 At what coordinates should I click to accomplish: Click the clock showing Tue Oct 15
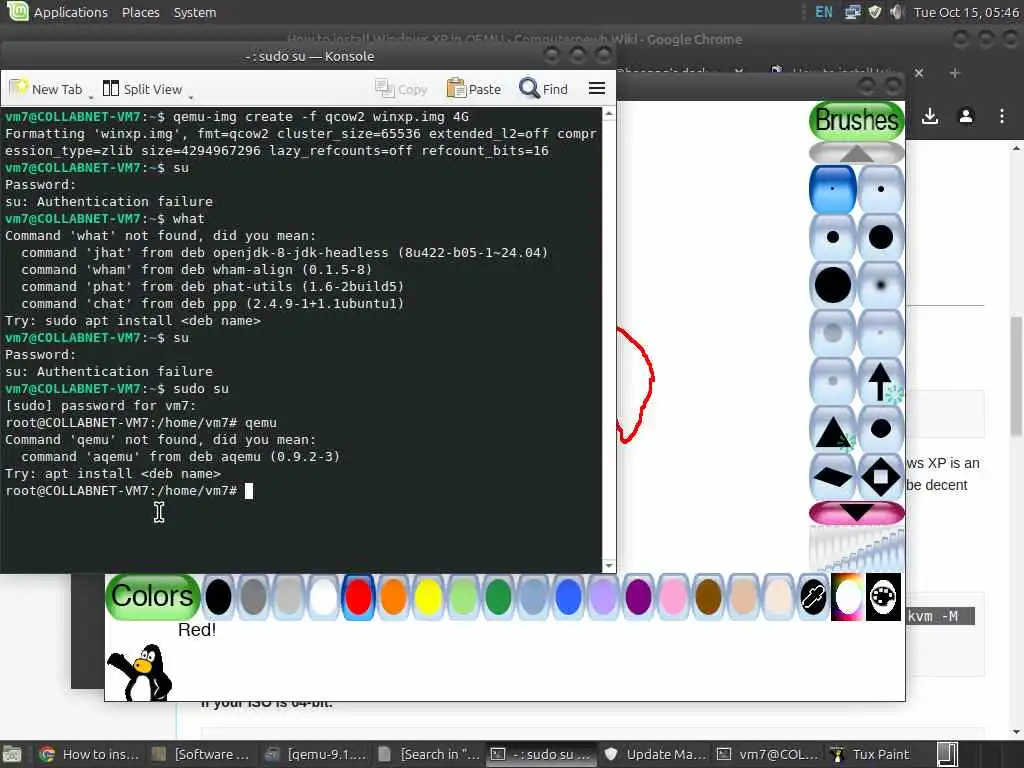pos(966,12)
